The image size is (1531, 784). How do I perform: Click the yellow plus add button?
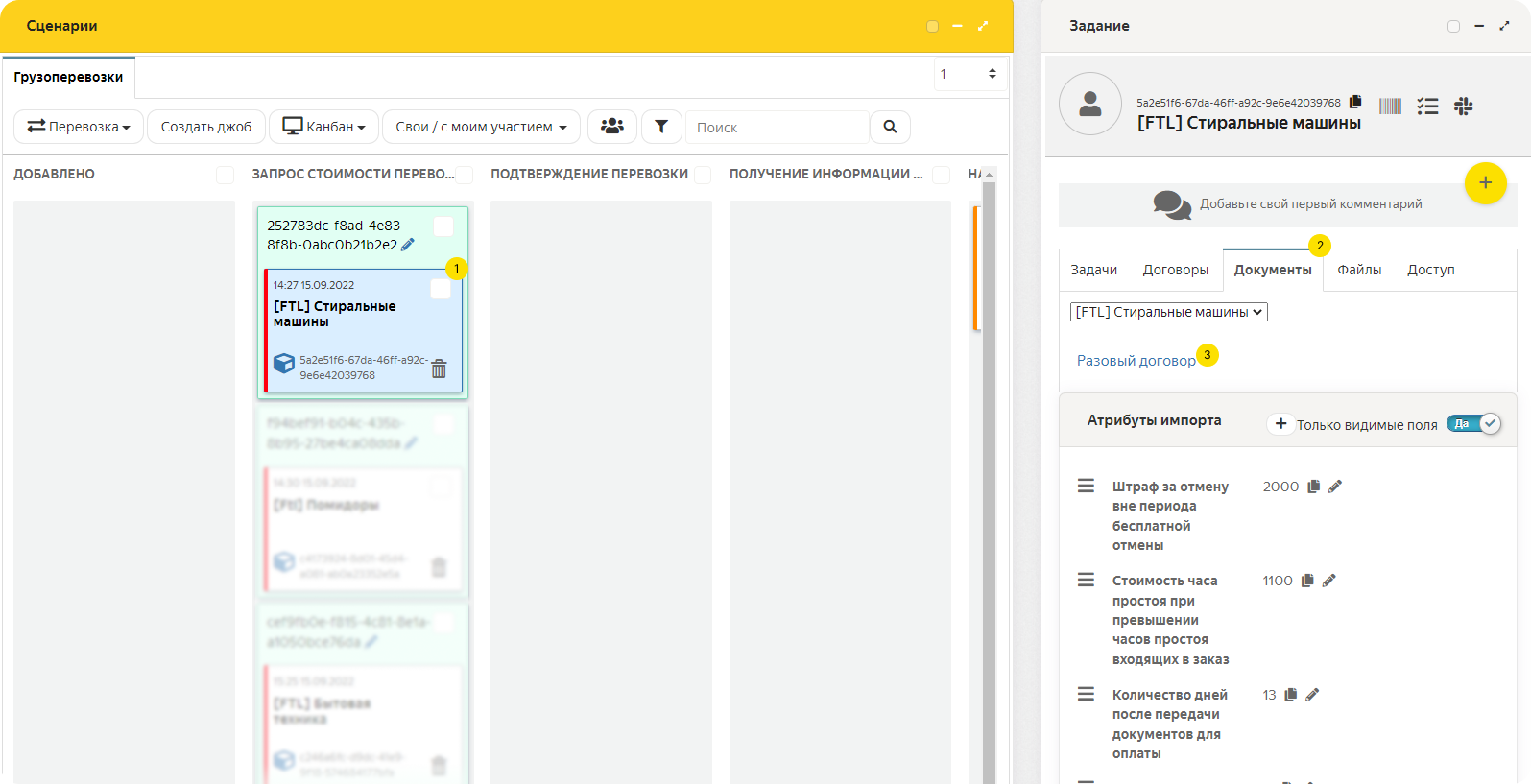(x=1485, y=182)
